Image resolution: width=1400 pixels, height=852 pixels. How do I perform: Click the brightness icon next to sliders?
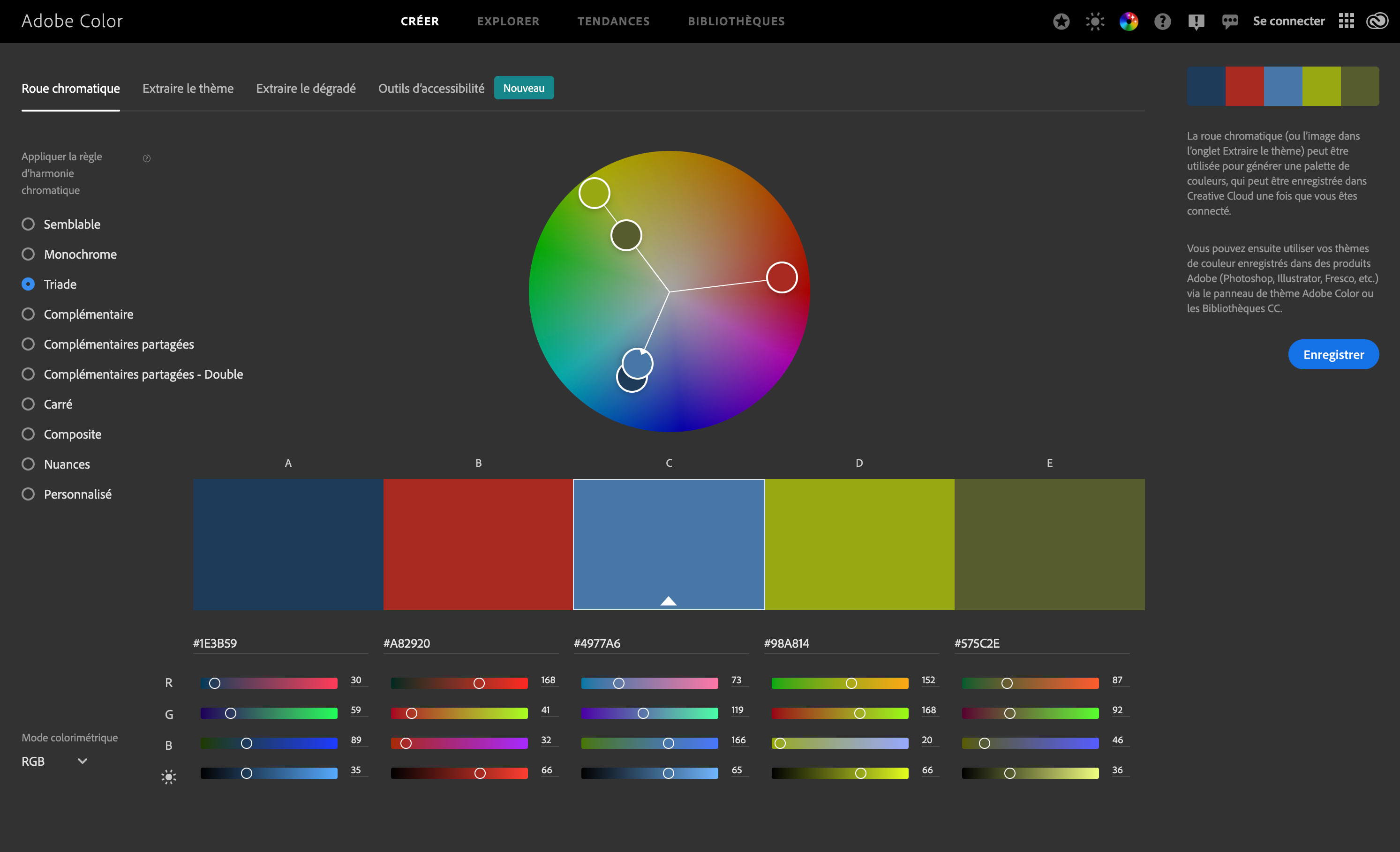pyautogui.click(x=168, y=777)
